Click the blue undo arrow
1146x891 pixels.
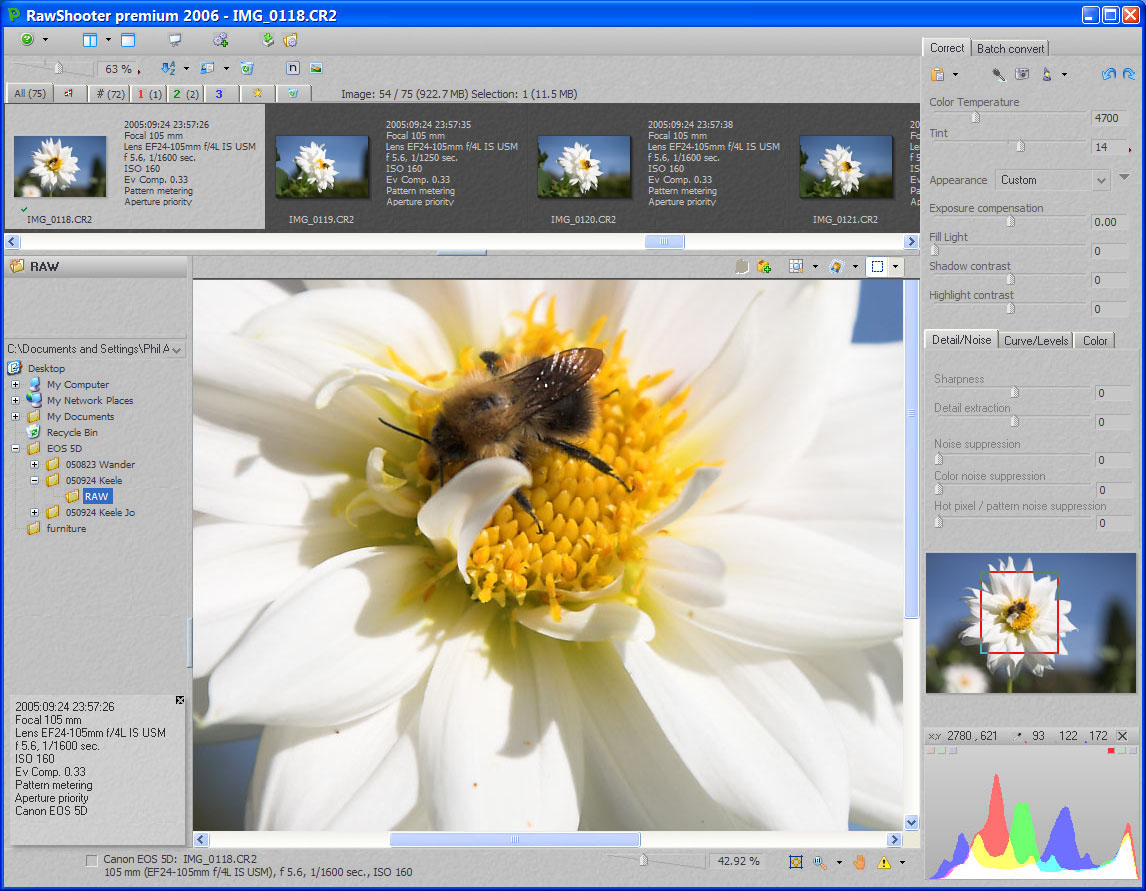1108,74
